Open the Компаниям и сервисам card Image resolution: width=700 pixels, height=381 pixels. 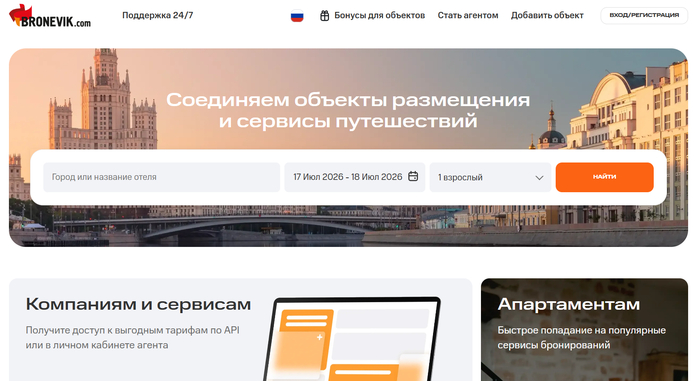(x=241, y=330)
